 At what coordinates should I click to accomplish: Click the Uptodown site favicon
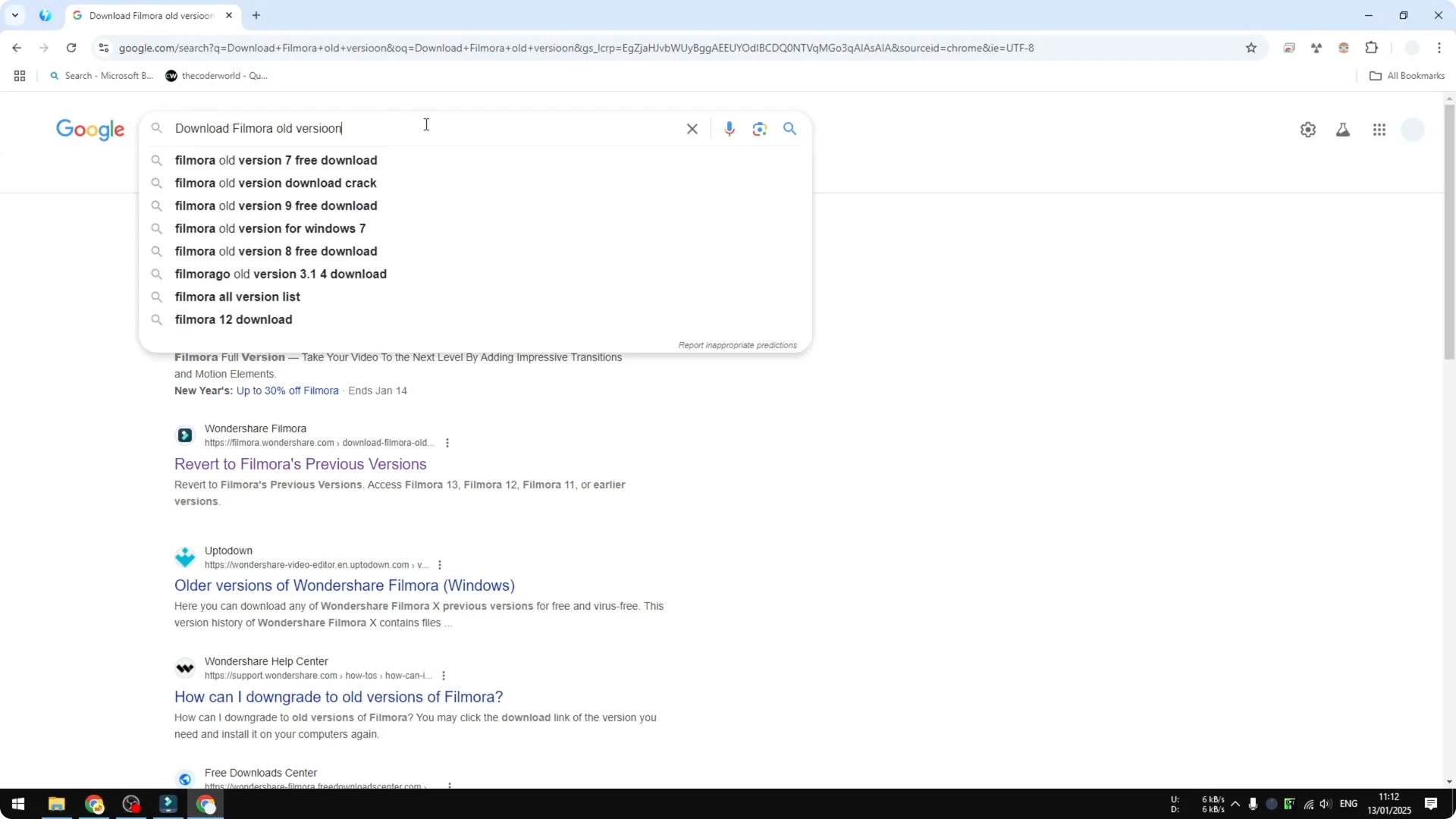[184, 557]
